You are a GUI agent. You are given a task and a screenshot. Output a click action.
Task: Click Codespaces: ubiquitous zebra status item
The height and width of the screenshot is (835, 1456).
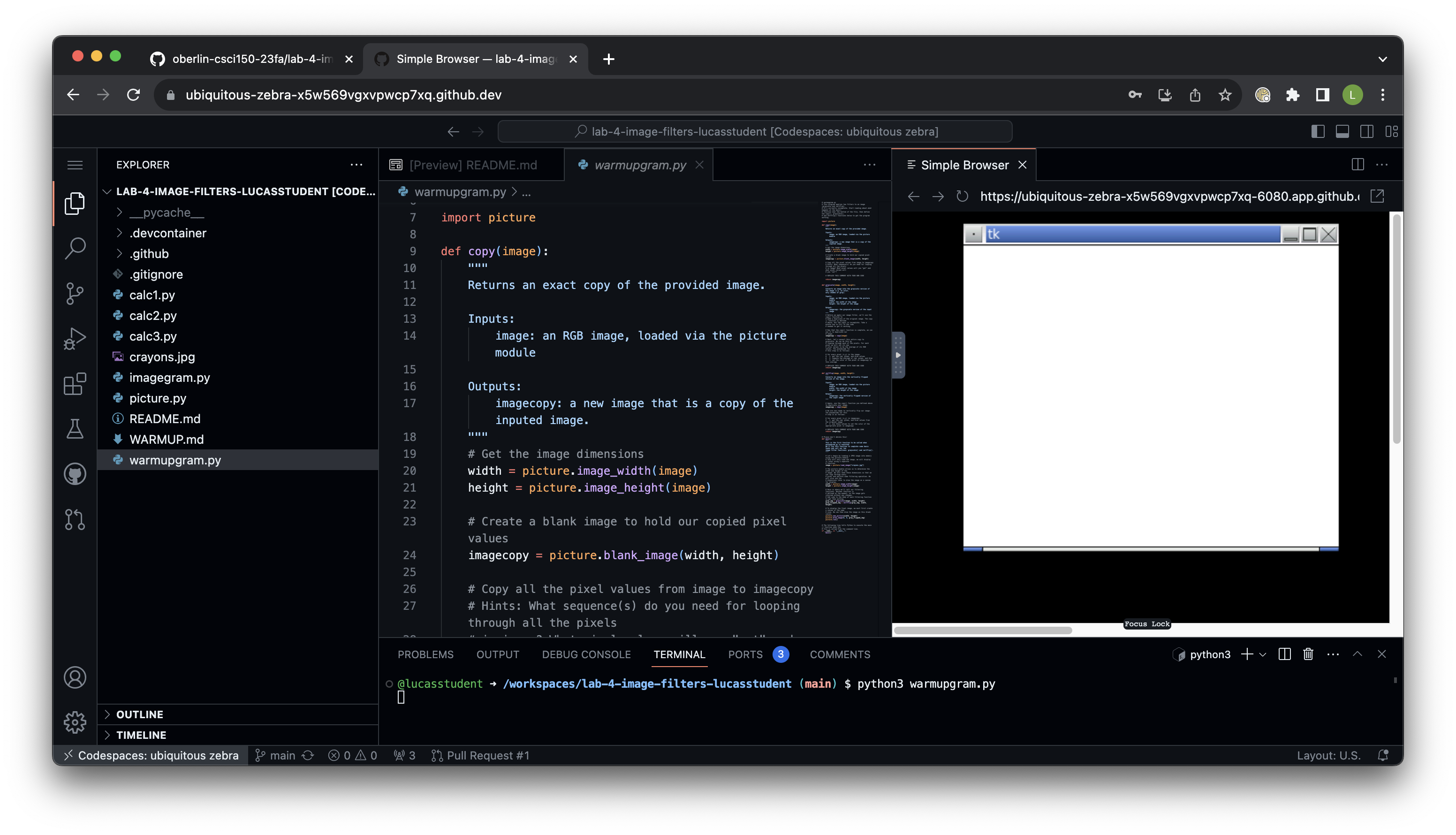click(x=151, y=755)
